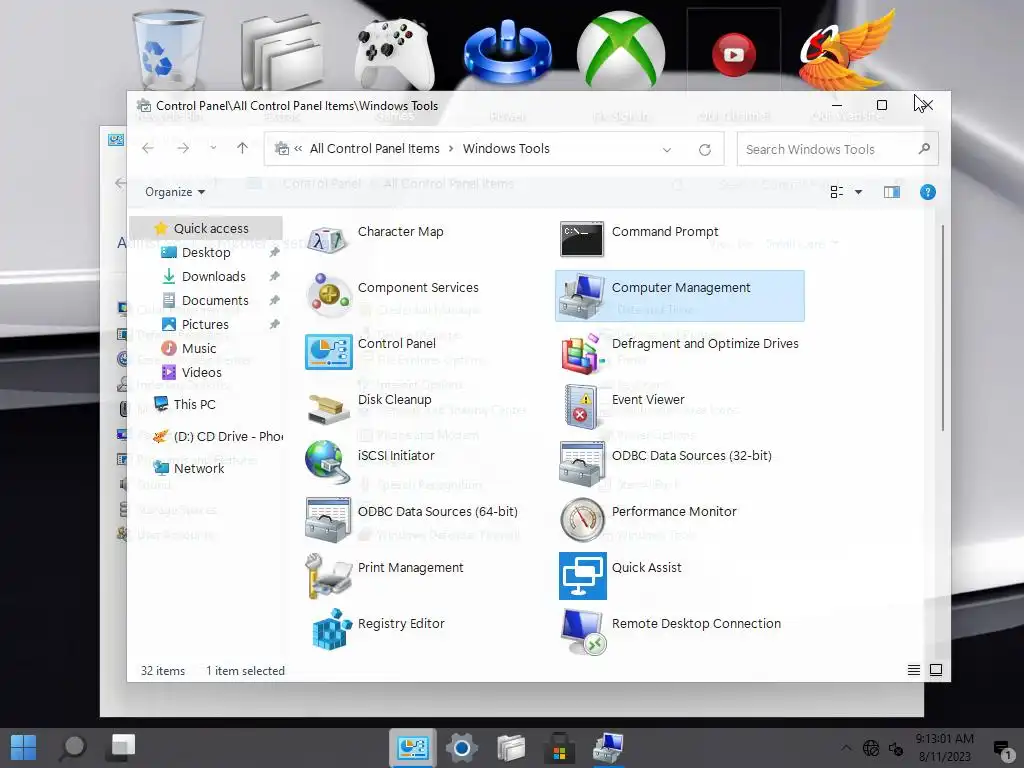Viewport: 1024px width, 768px height.
Task: Open the Character Map icon
Action: point(328,240)
